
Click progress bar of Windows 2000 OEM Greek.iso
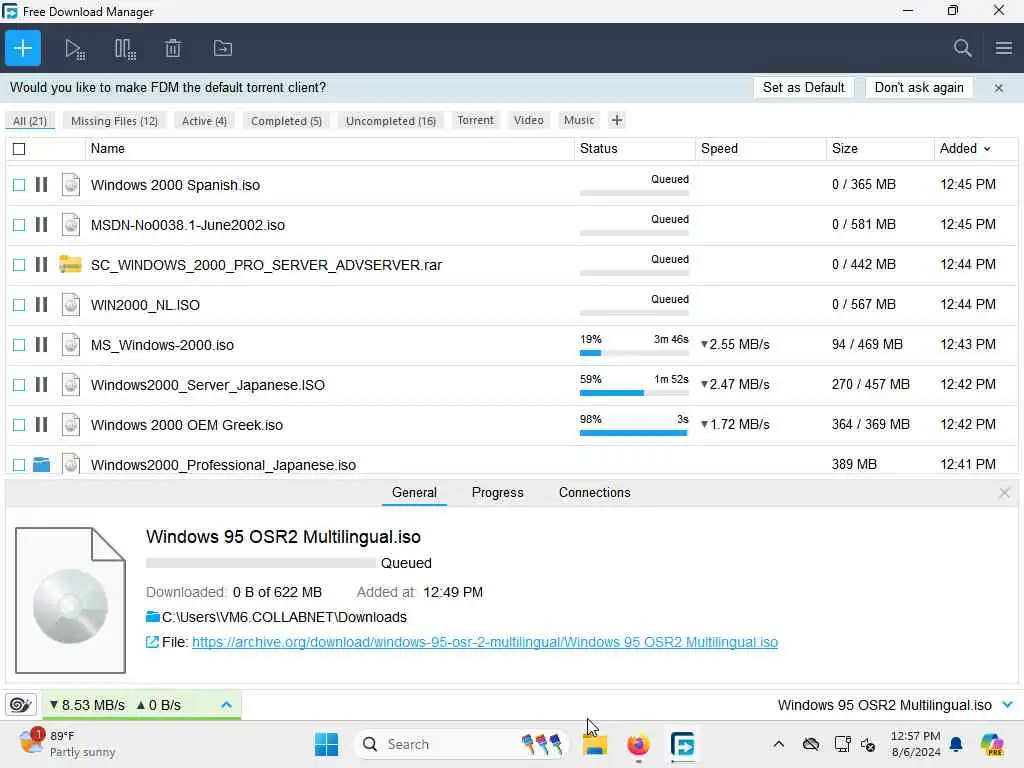[x=633, y=432]
